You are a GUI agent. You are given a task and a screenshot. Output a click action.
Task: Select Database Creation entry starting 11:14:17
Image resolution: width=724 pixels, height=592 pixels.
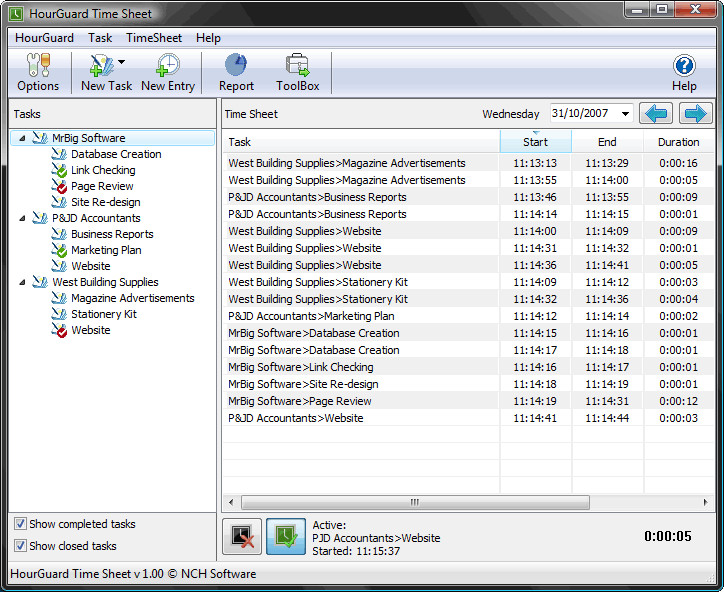tap(468, 350)
